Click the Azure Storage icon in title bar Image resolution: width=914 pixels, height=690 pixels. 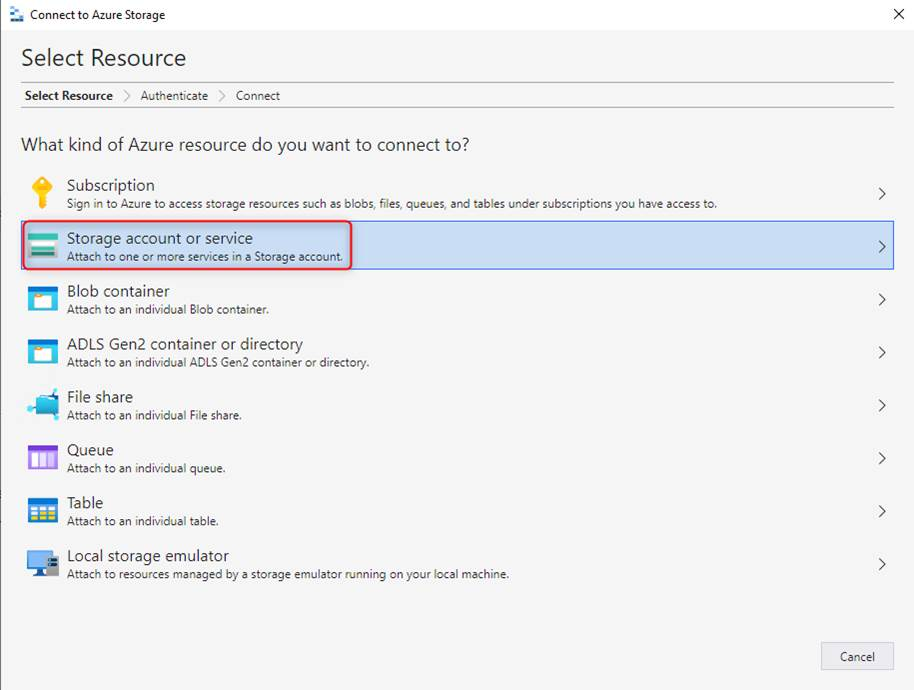[x=16, y=15]
